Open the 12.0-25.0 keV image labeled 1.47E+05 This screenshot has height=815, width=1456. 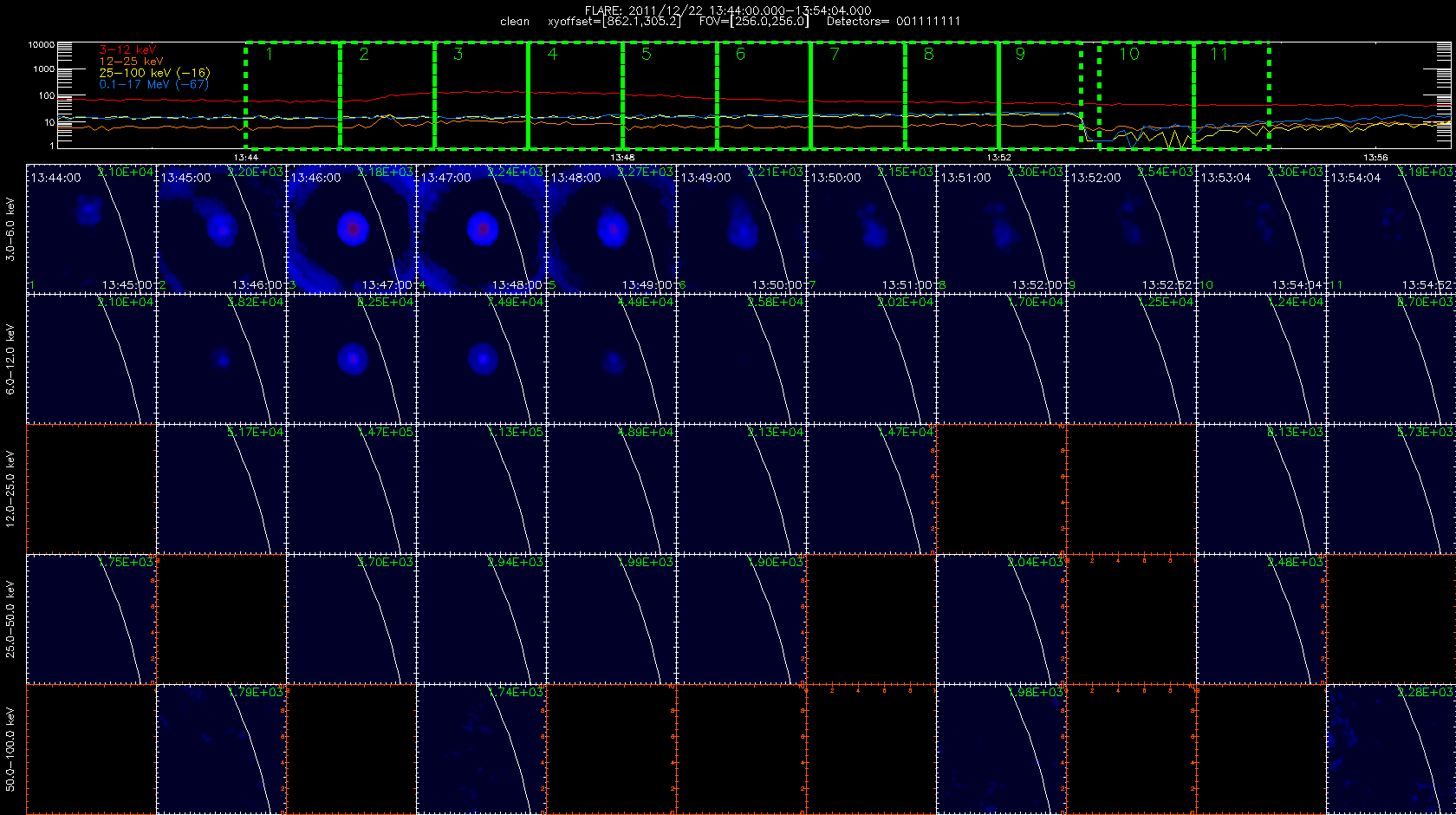[x=351, y=489]
